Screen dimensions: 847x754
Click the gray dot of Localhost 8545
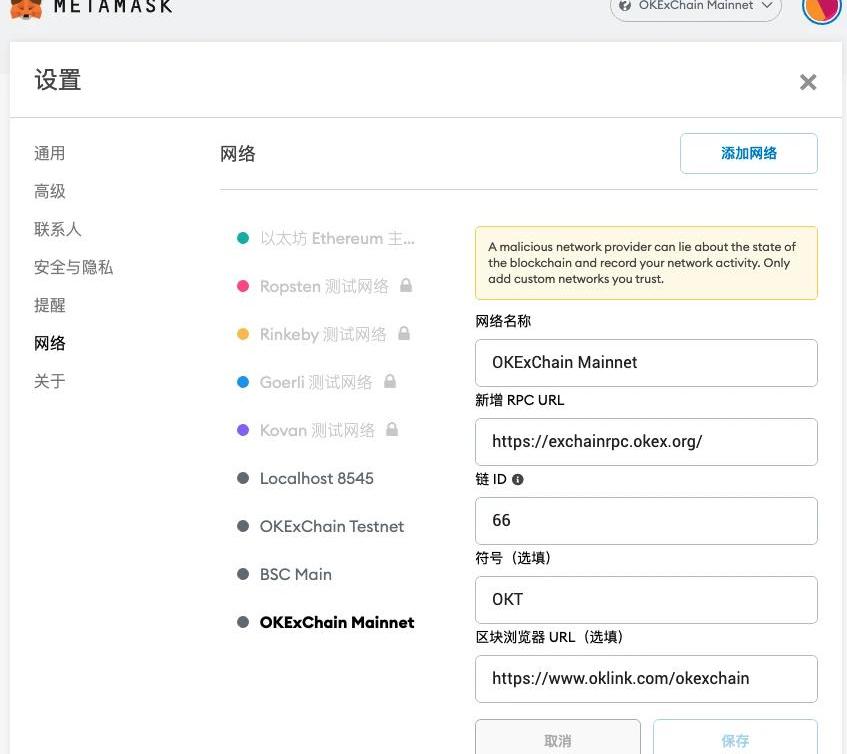[243, 478]
